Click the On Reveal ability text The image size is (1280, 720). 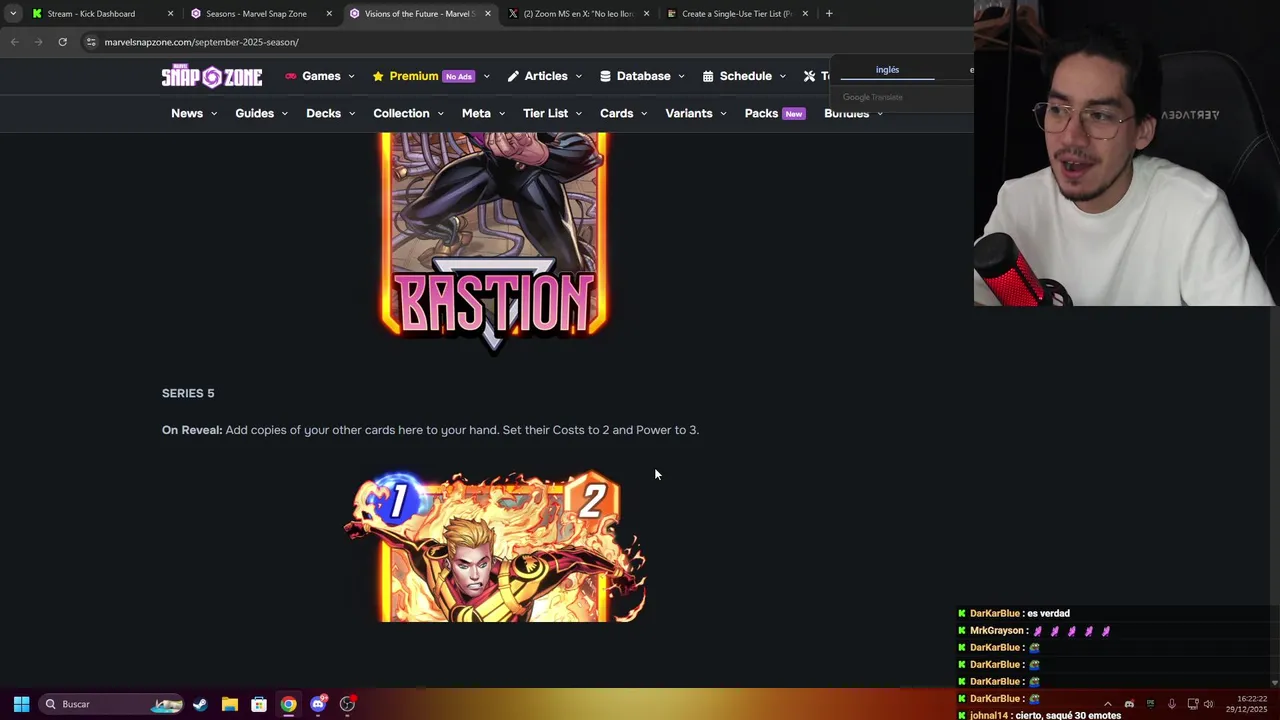tap(430, 430)
